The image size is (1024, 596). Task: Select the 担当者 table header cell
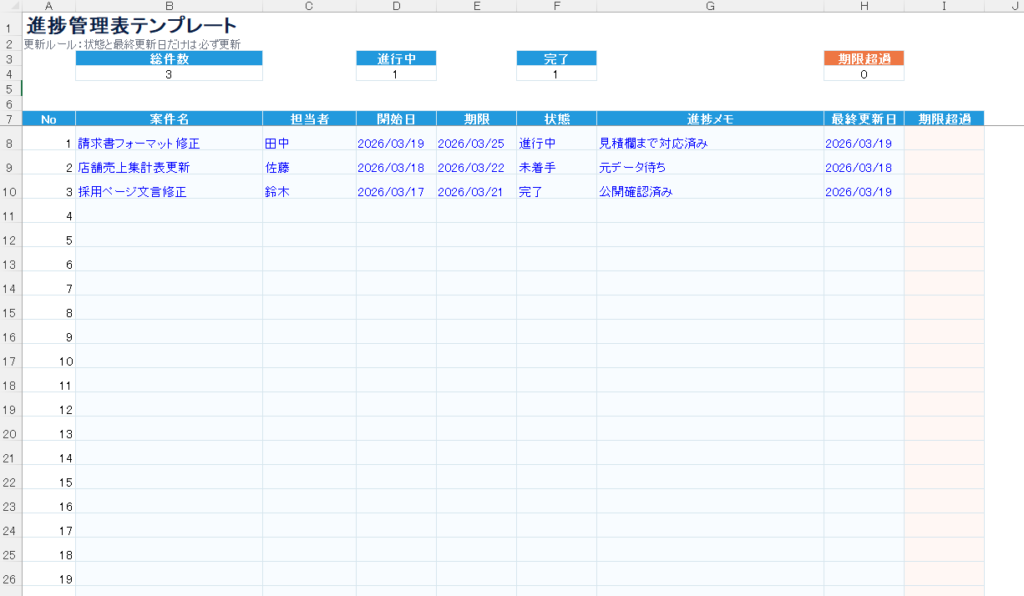pos(309,119)
